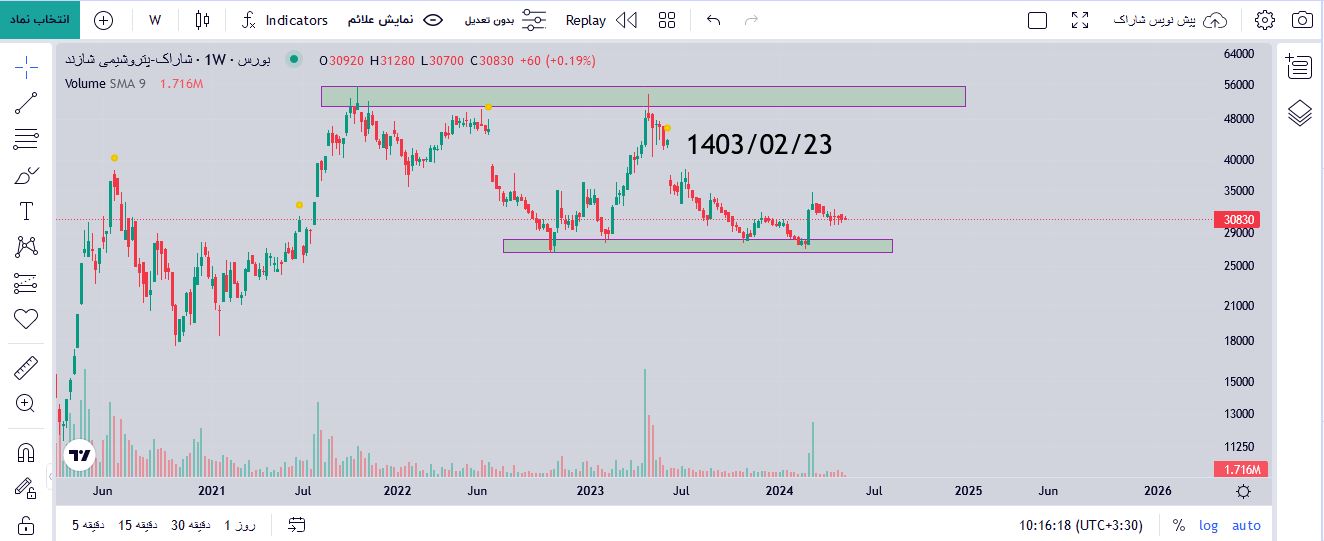The height and width of the screenshot is (541, 1324).
Task: Redo the chart action
Action: (x=751, y=20)
